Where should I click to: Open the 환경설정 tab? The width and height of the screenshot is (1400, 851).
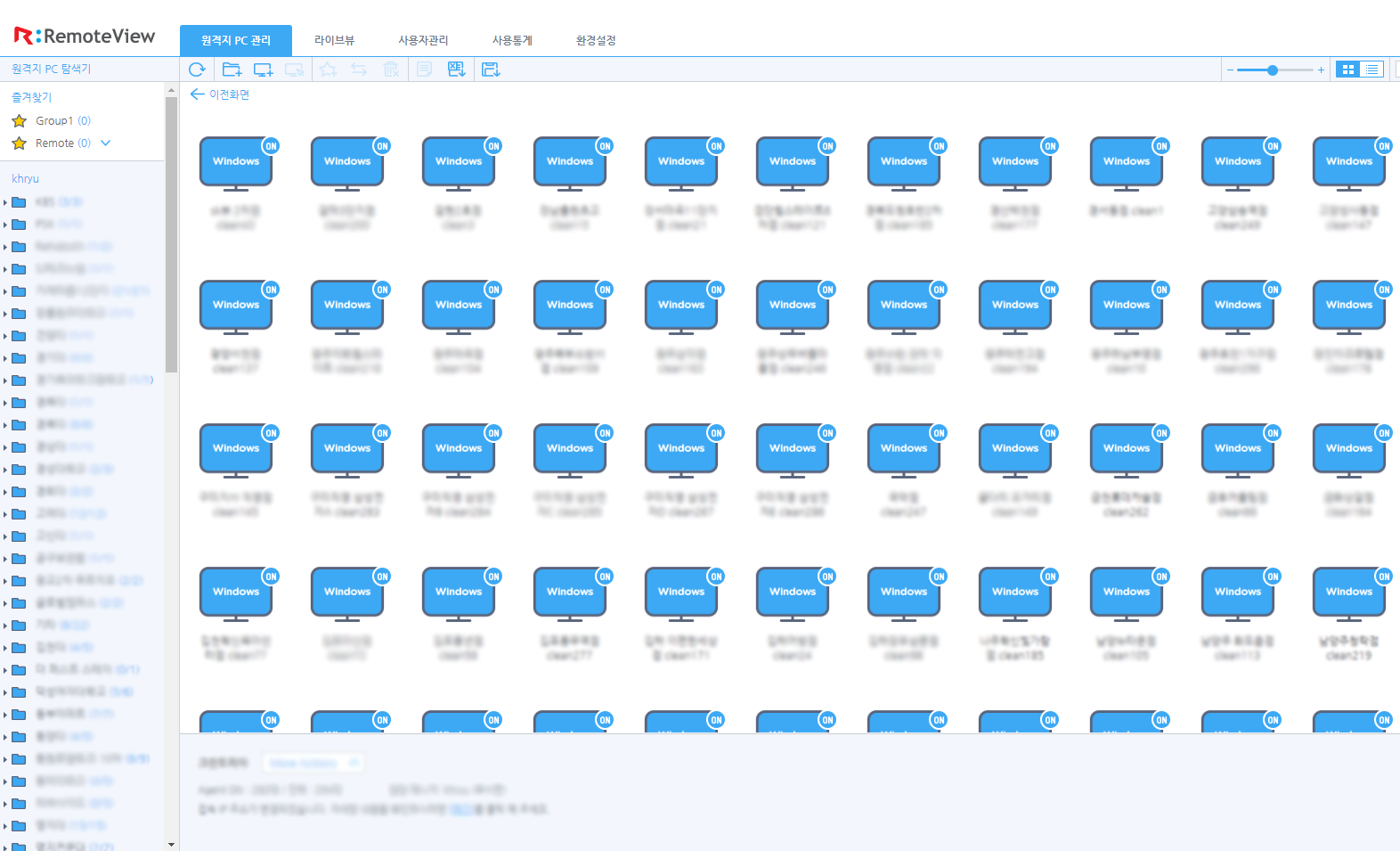[x=596, y=40]
